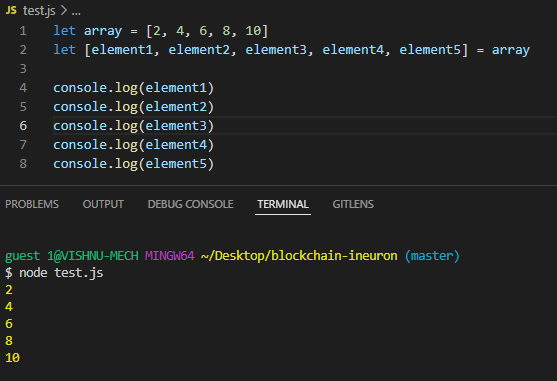Click the '$ node test.js' command line
The image size is (557, 381).
click(54, 273)
